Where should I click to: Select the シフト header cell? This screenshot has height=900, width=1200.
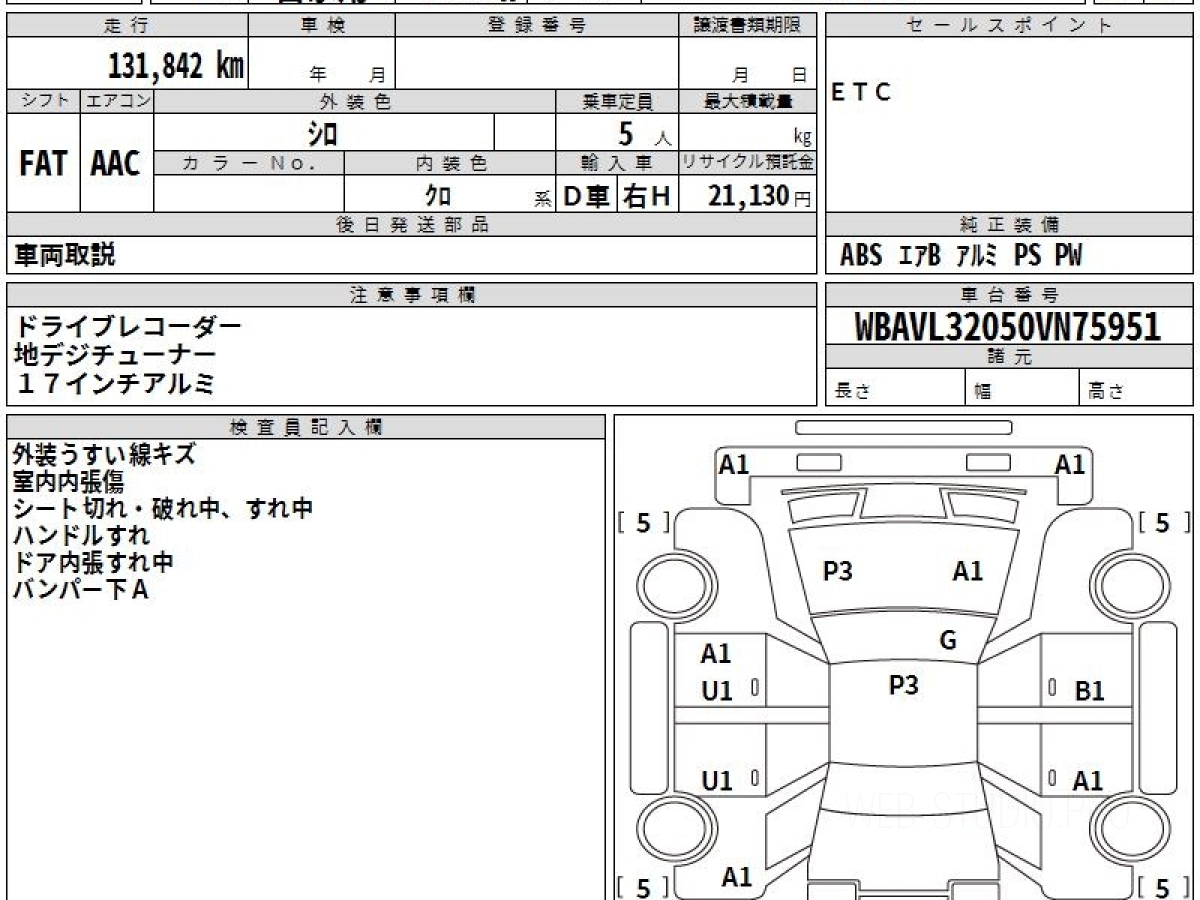point(44,101)
